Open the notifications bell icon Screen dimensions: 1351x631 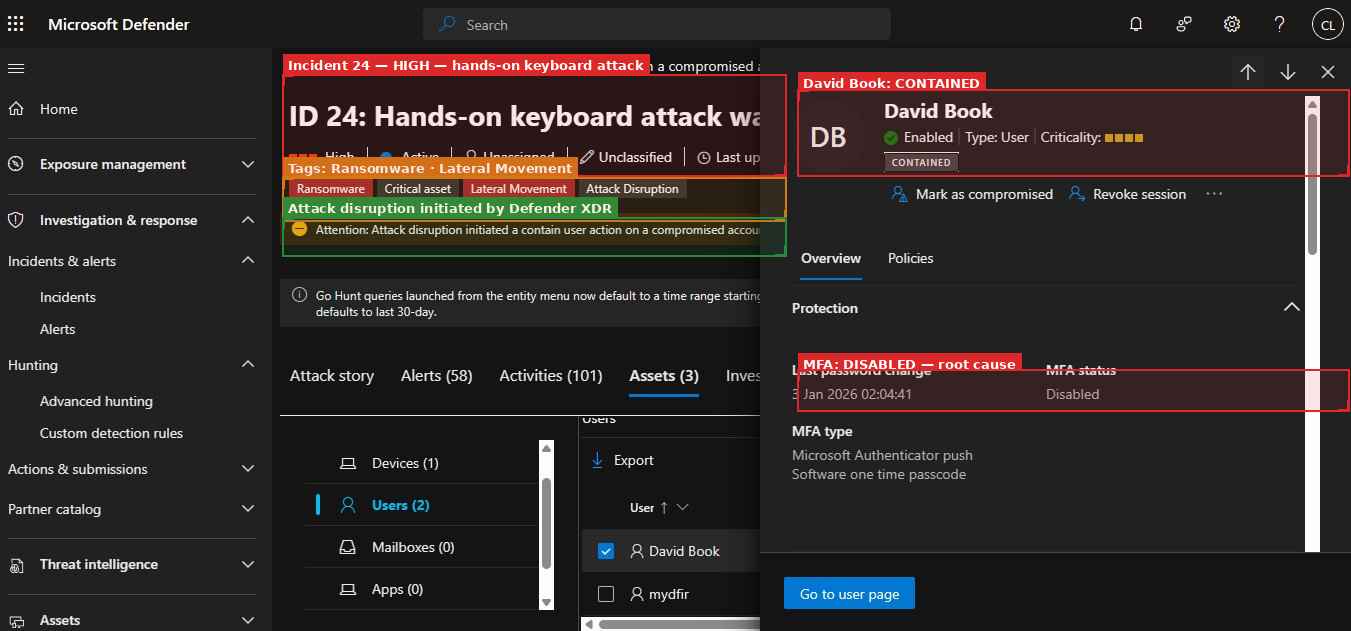[x=1136, y=24]
